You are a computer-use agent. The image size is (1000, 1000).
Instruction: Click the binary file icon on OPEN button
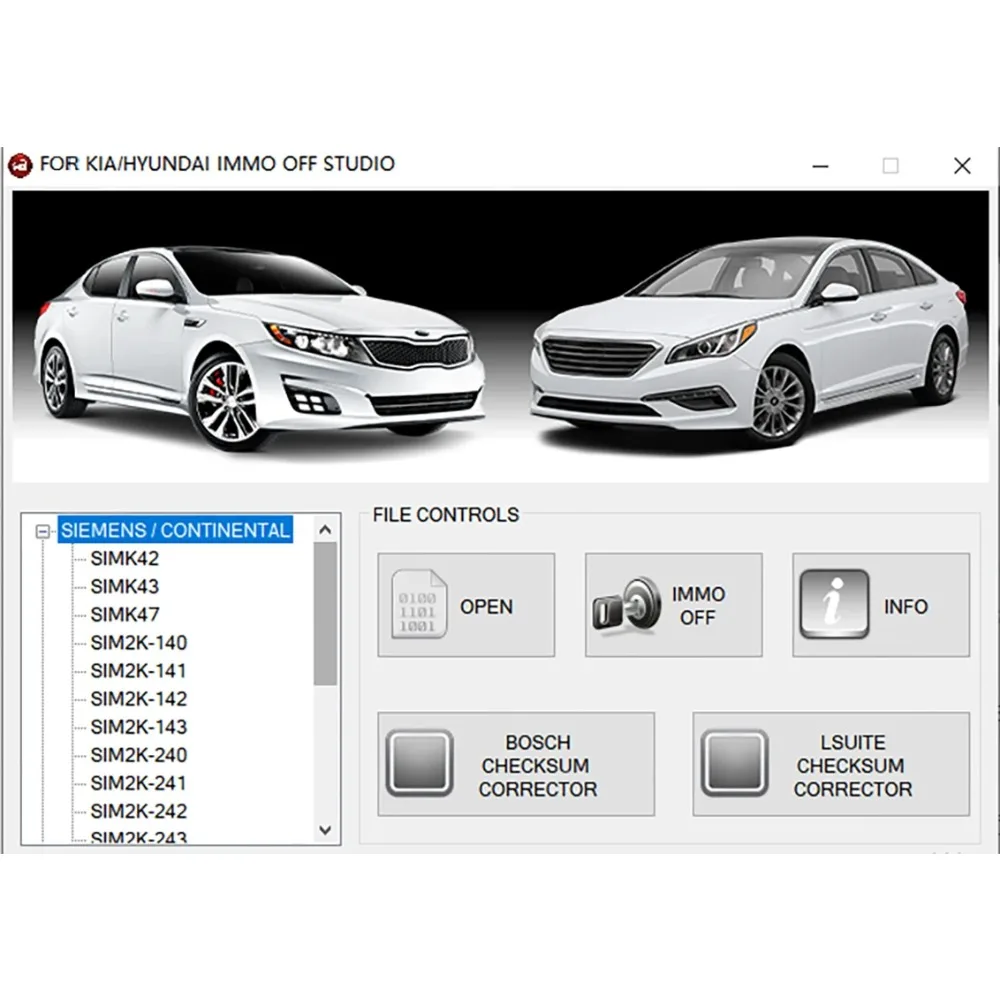(417, 605)
